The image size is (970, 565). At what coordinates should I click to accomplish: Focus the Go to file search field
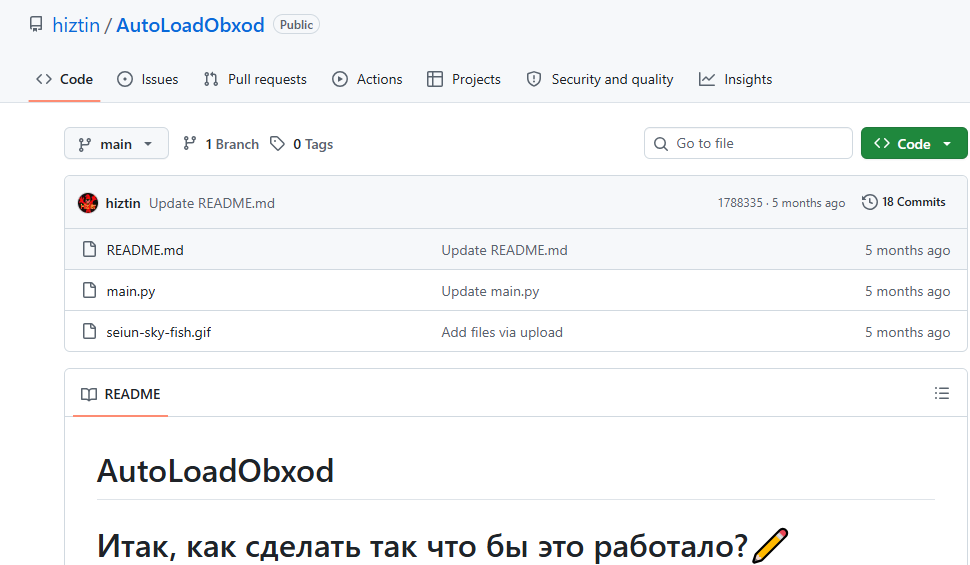(749, 144)
